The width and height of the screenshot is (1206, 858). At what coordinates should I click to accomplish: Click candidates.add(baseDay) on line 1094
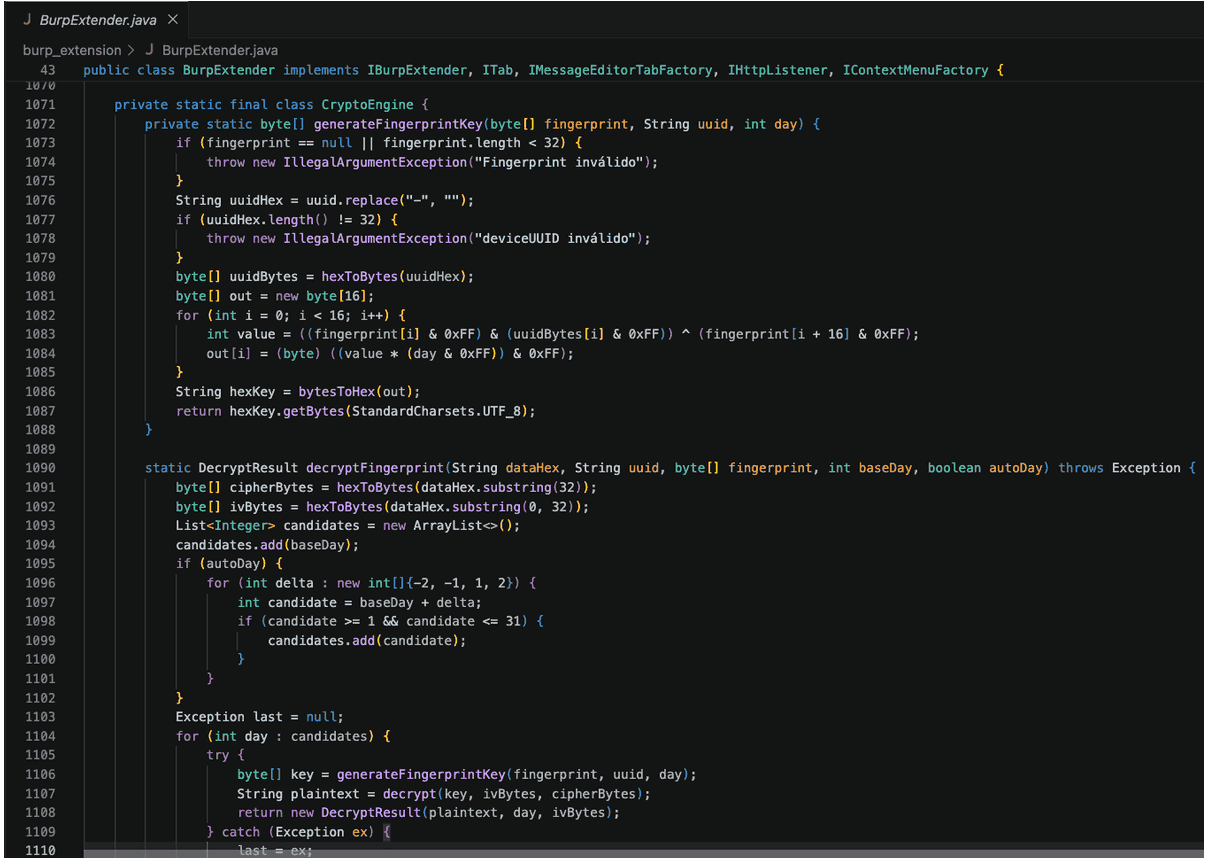point(267,545)
